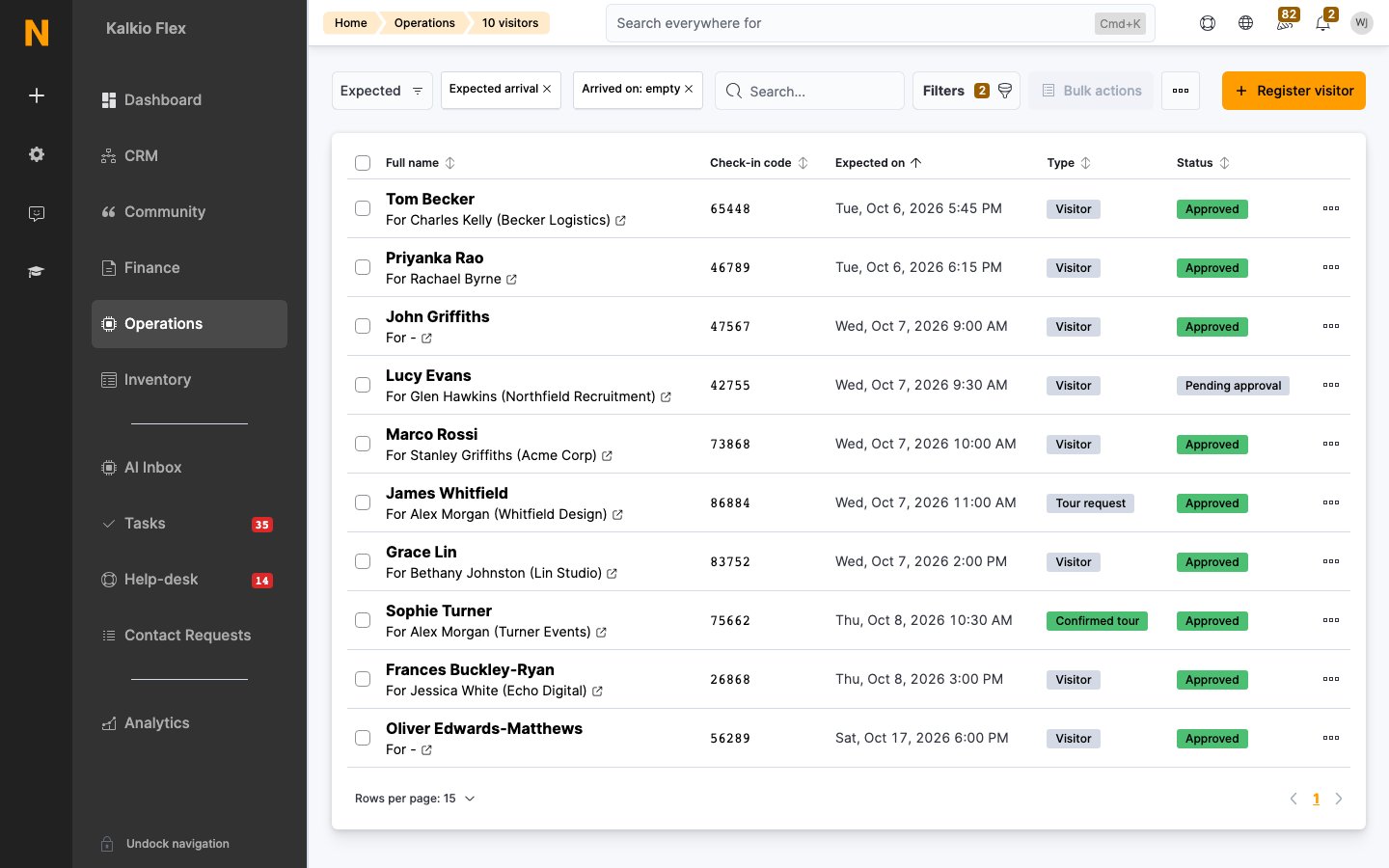Remove the Arrived on: empty filter chip

[x=689, y=89]
